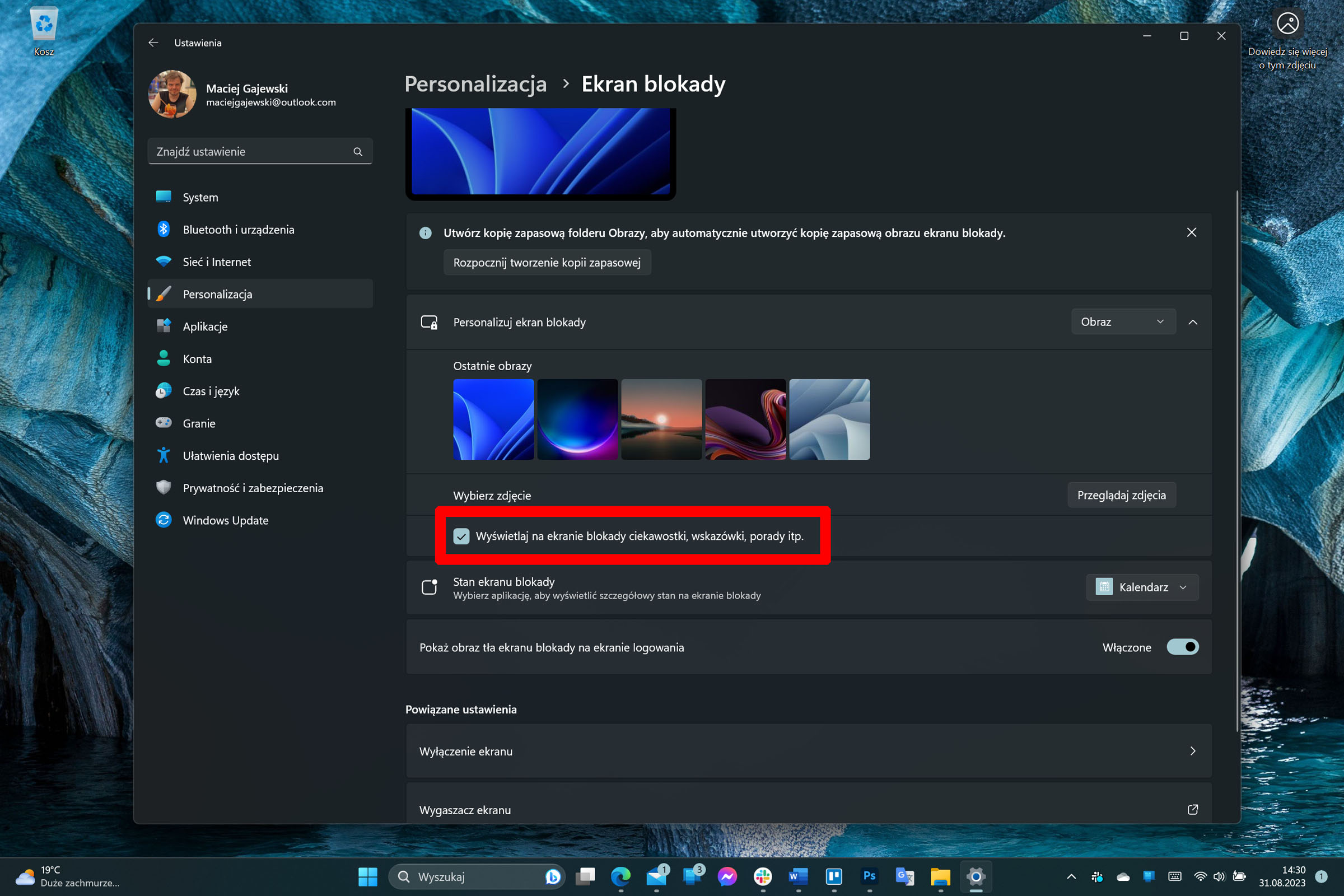Click the settings window vertical scrollbar
Image resolution: width=1344 pixels, height=896 pixels.
pyautogui.click(x=1237, y=460)
